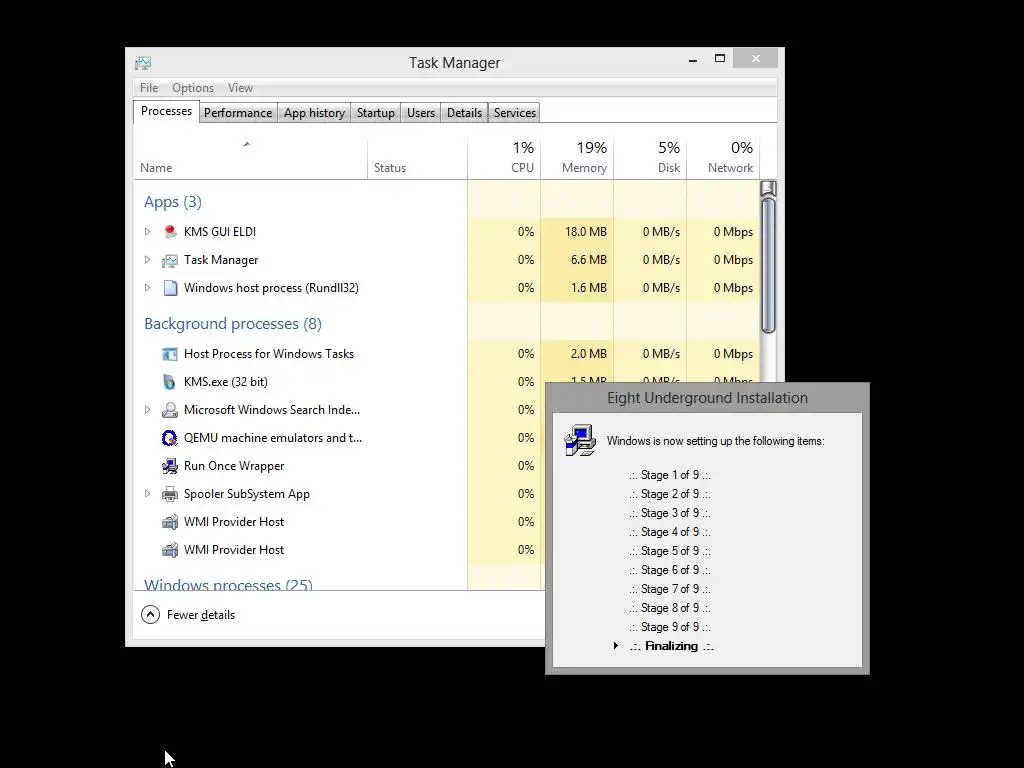Click the 18.0 MB memory cell
The height and width of the screenshot is (768, 1024).
tap(577, 232)
